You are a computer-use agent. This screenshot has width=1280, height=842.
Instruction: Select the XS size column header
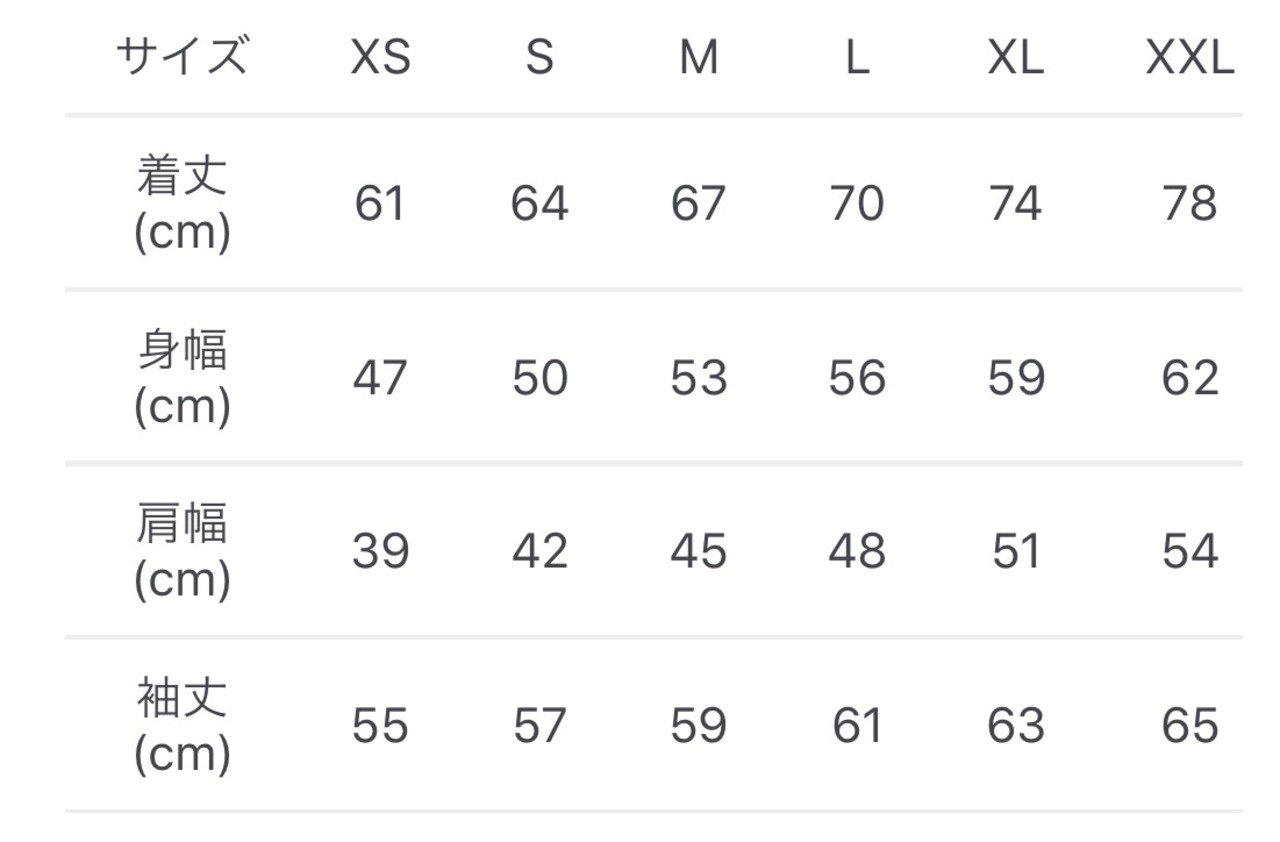(x=380, y=59)
